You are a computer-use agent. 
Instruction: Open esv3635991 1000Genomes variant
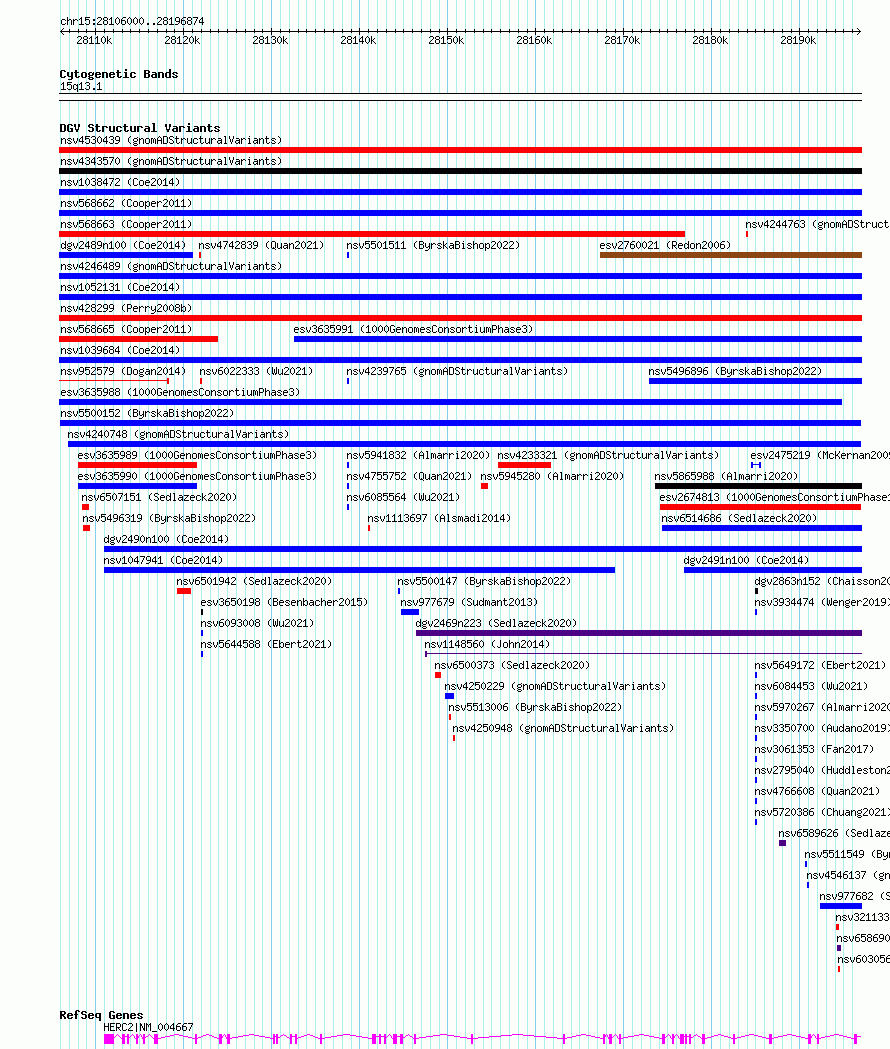[x=413, y=329]
